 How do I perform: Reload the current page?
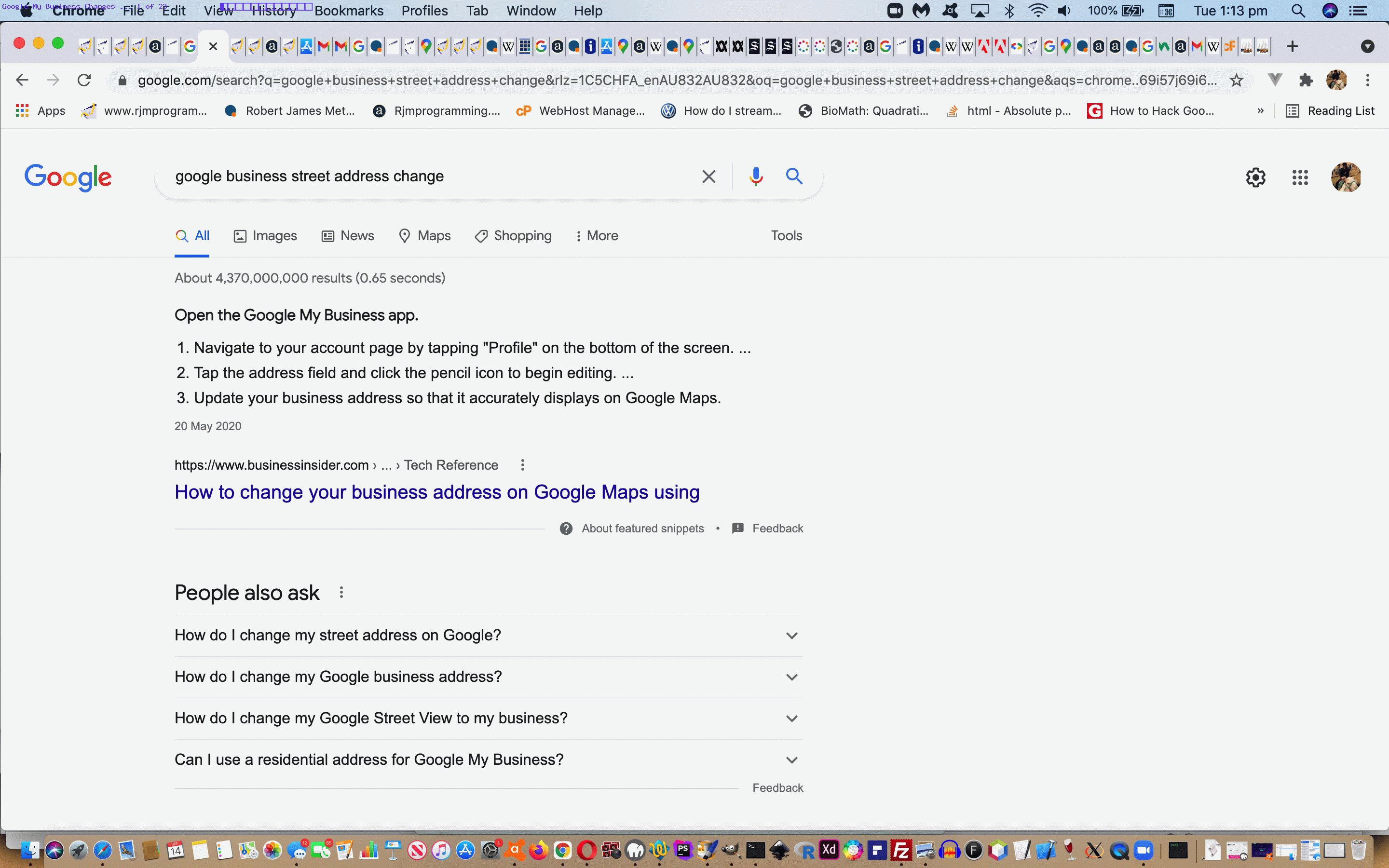84,80
